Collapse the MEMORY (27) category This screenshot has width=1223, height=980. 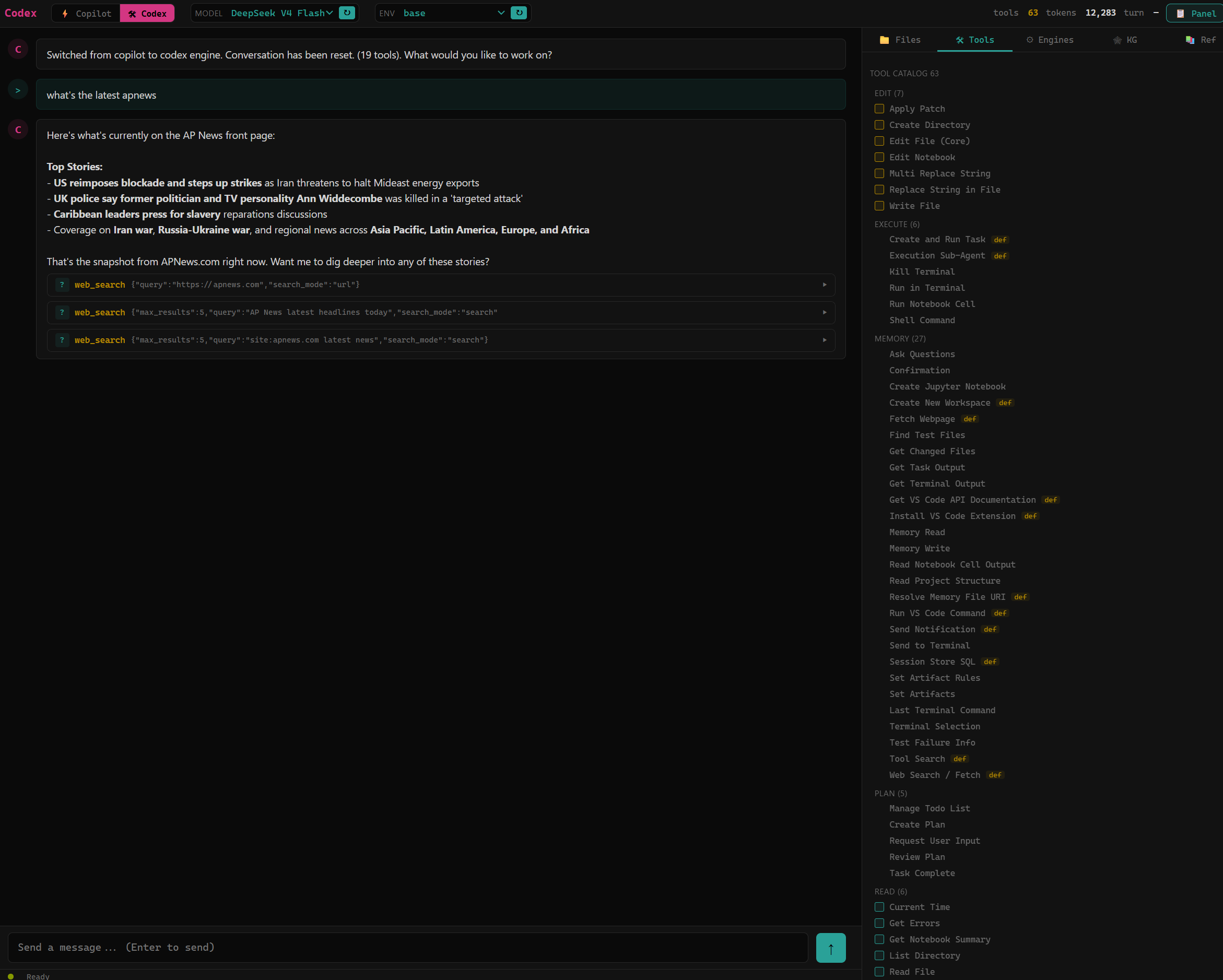(900, 338)
